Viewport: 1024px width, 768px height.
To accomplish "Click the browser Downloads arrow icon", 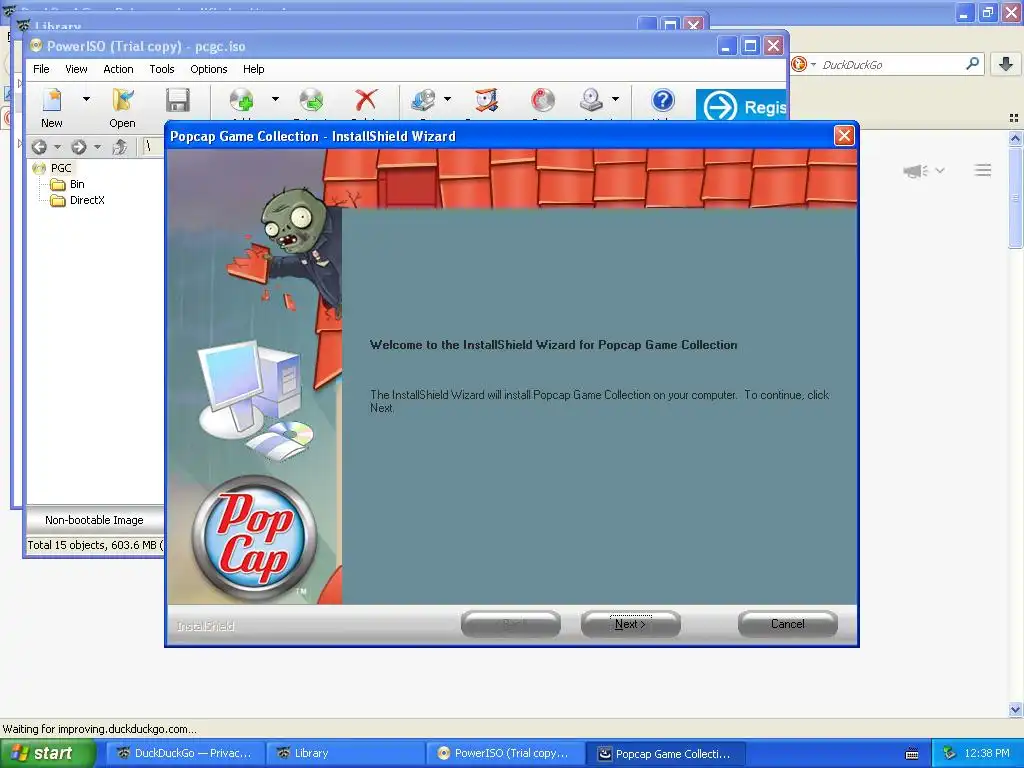I will 1006,64.
